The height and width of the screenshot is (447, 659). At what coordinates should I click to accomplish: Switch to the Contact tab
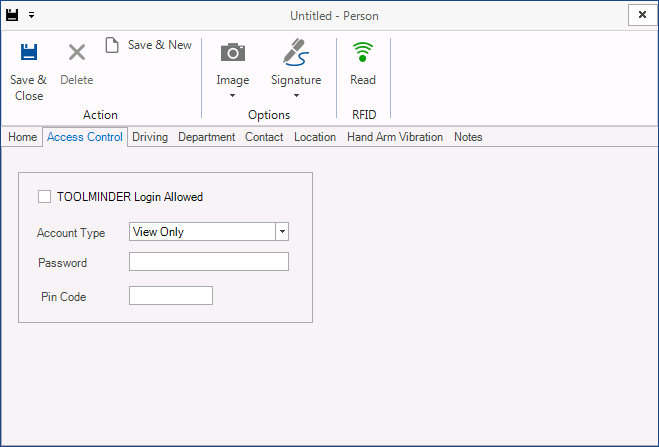[x=264, y=137]
